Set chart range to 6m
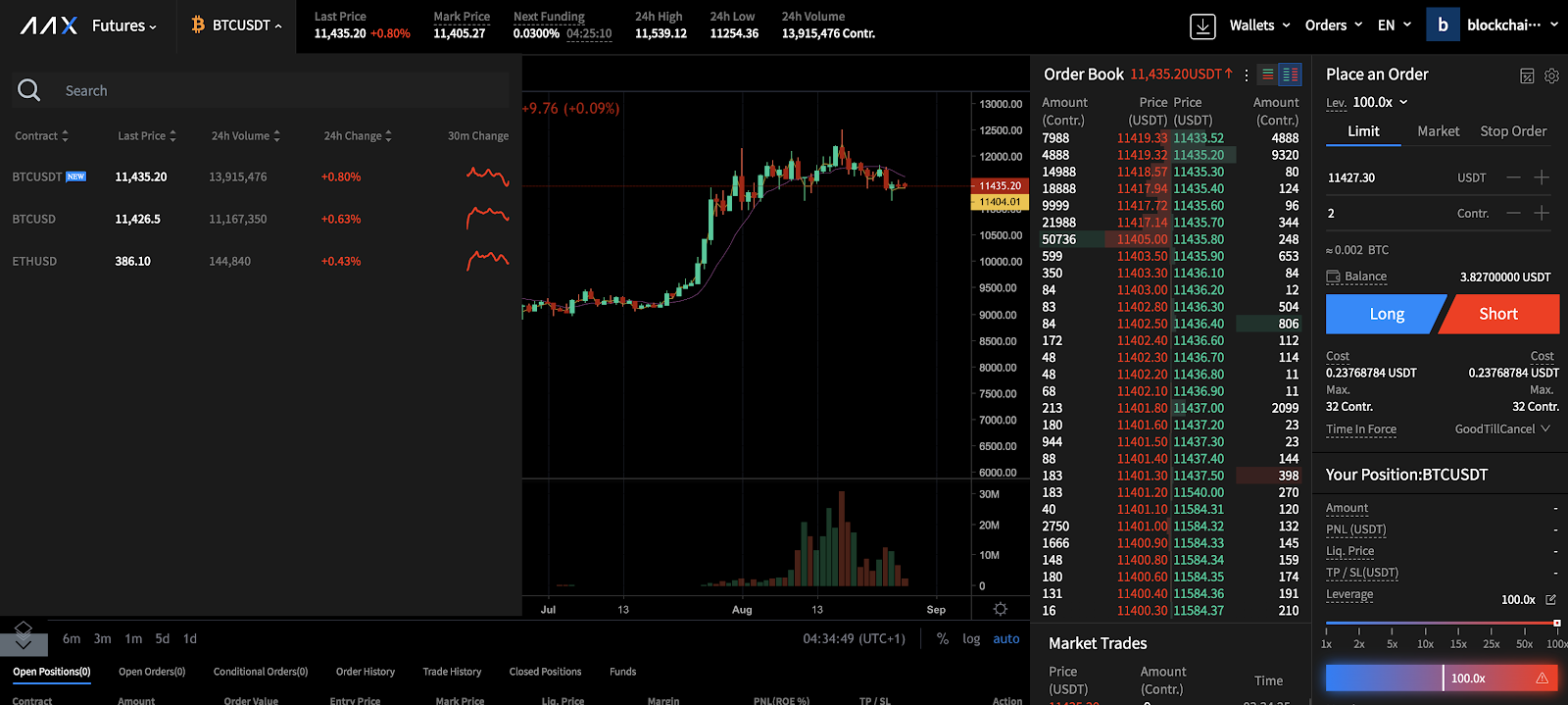 pyautogui.click(x=72, y=638)
